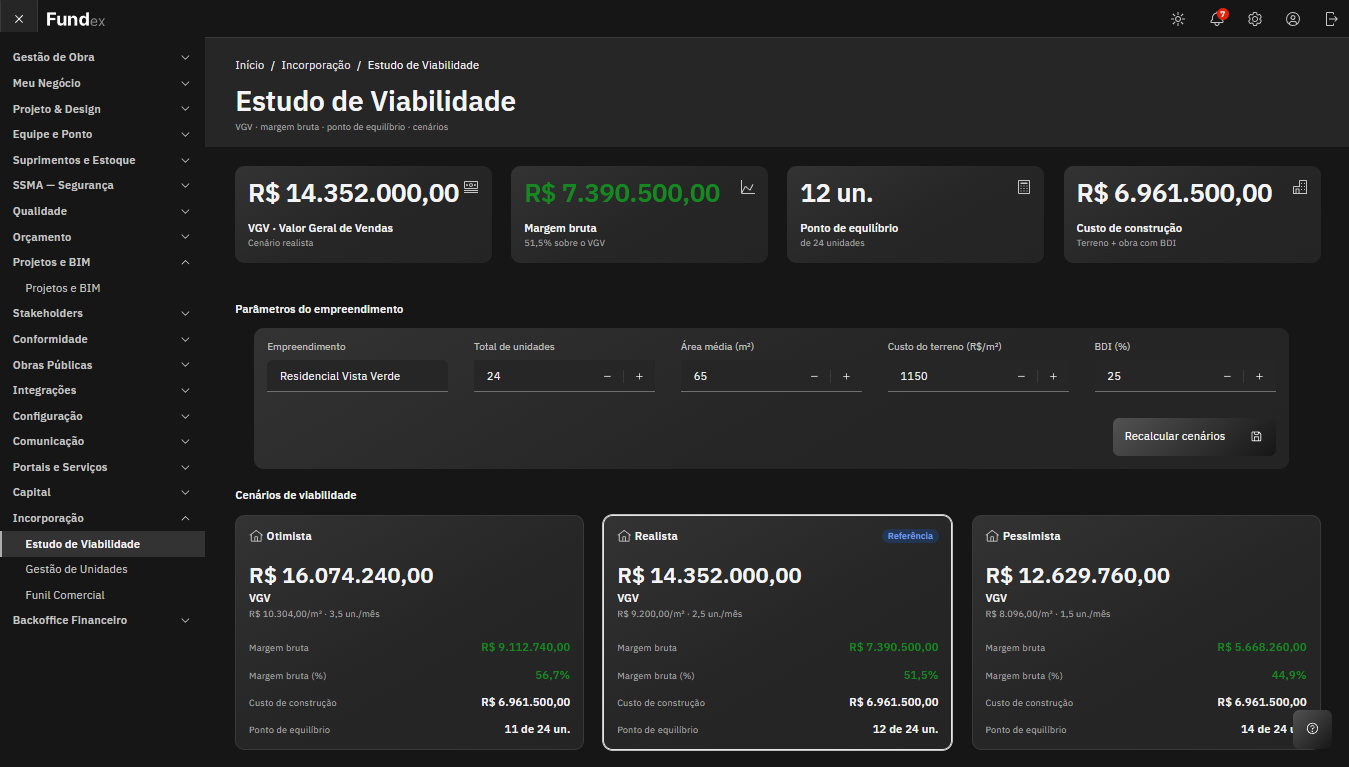The width and height of the screenshot is (1349, 767).
Task: Open the settings gear in top bar
Action: (x=1255, y=19)
